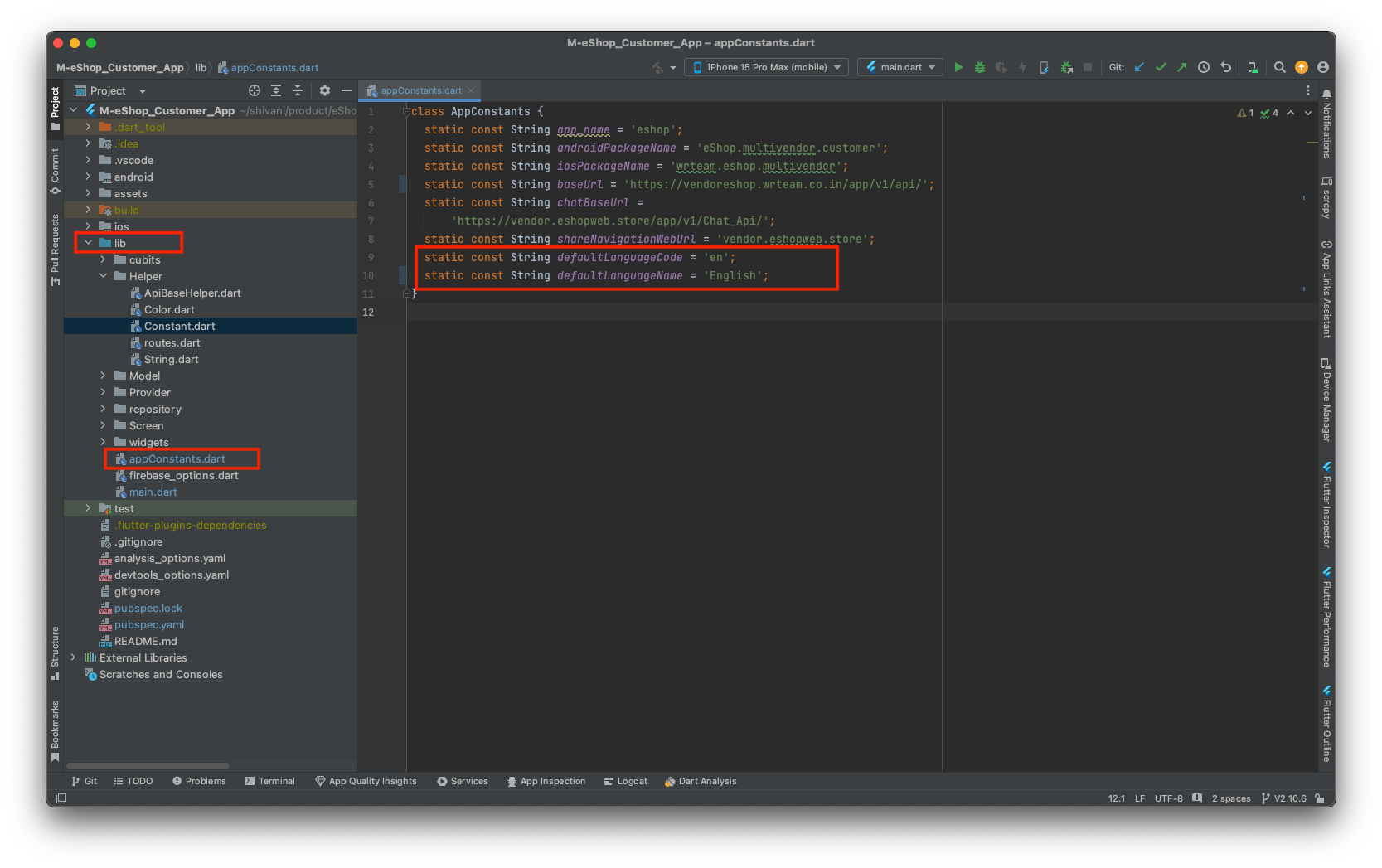Image resolution: width=1382 pixels, height=868 pixels.
Task: Toggle Flutter Outline side panel
Action: click(1326, 723)
